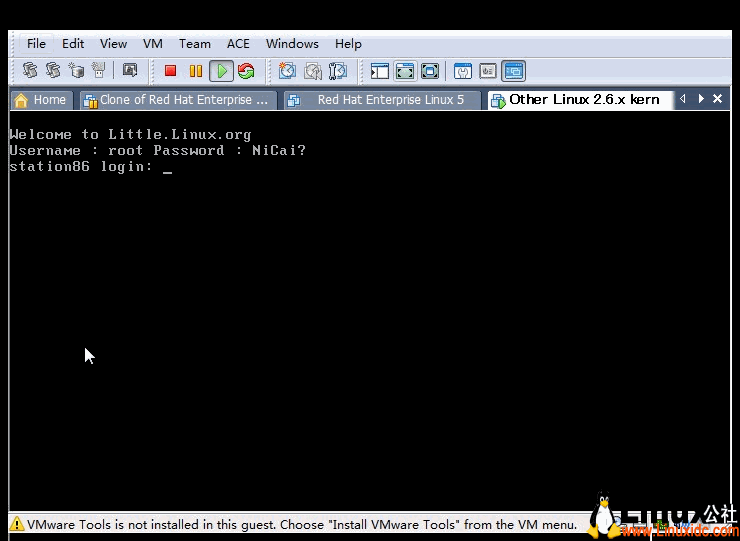Toggle Quick Switch mode

(430, 71)
